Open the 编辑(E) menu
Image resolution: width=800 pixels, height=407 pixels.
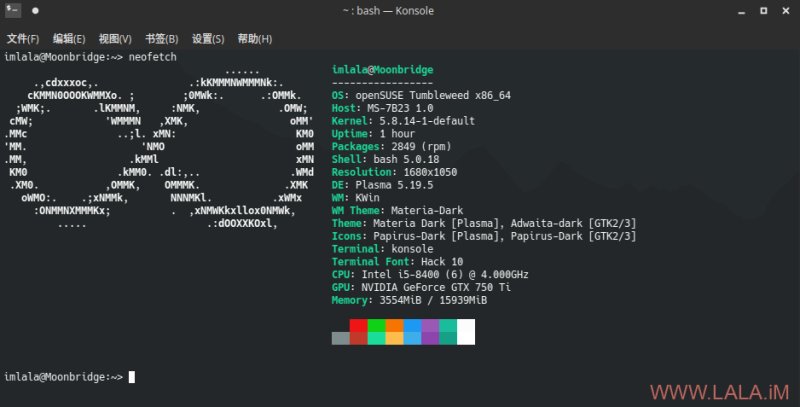[x=69, y=39]
